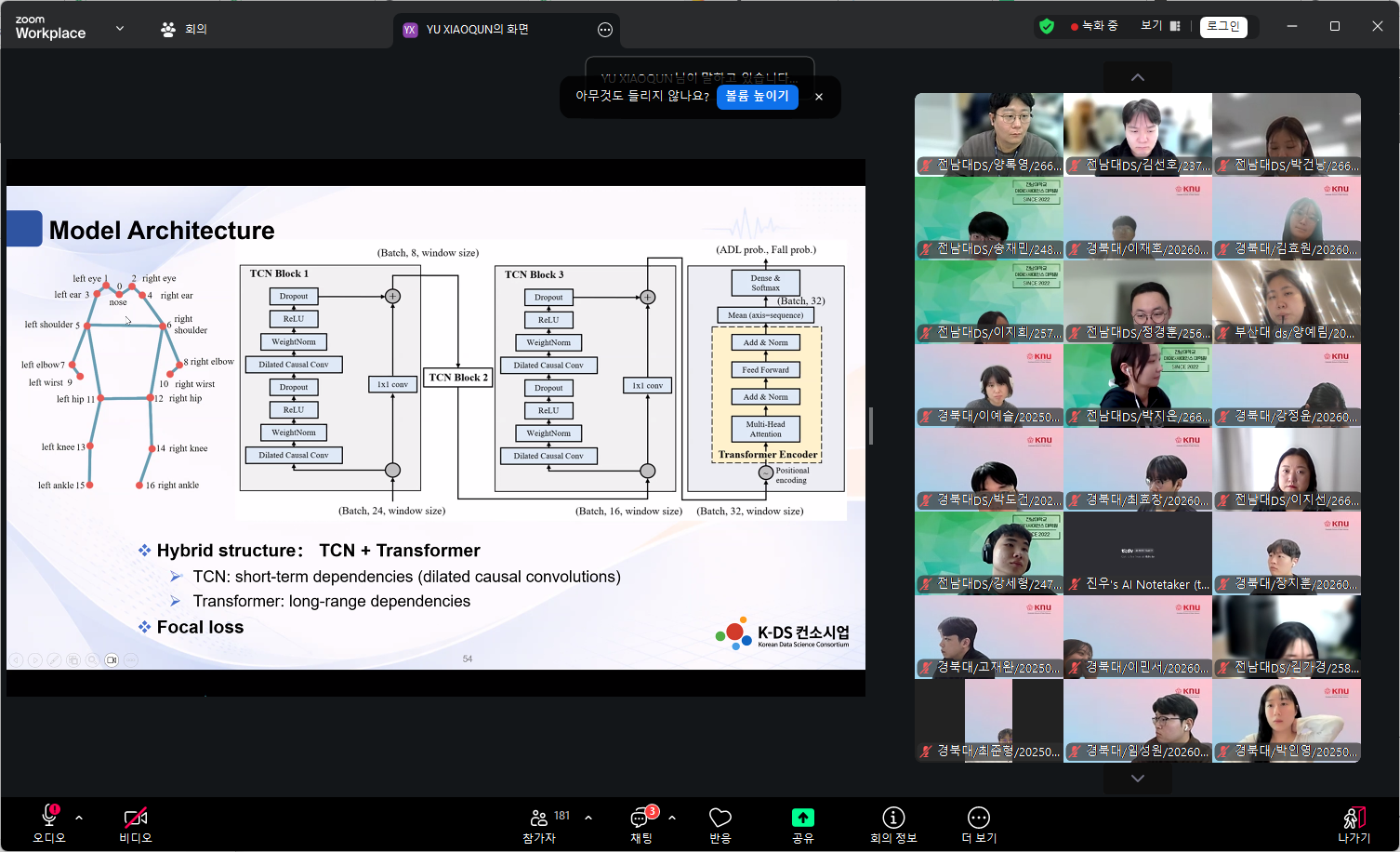Turn on the video camera
This screenshot has height=852, width=1400.
[135, 819]
